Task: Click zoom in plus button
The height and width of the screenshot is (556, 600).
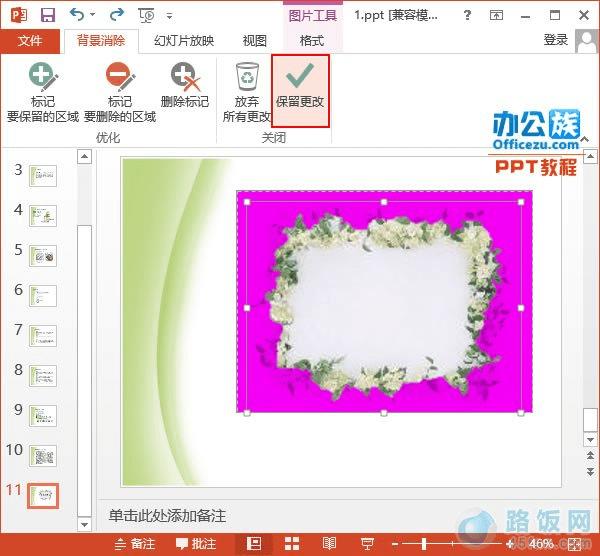Action: coord(510,544)
